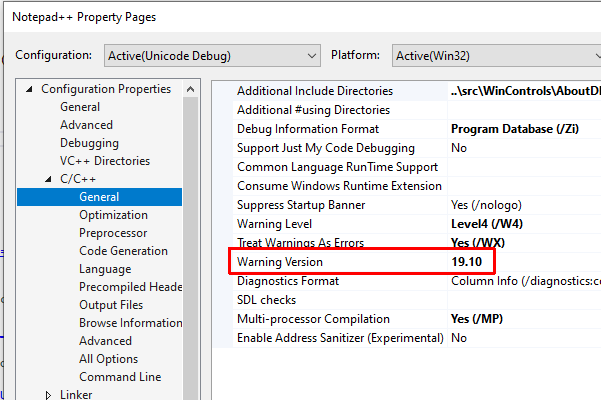Select Enable Address Sanitizer property
The height and width of the screenshot is (400, 601).
tap(340, 338)
